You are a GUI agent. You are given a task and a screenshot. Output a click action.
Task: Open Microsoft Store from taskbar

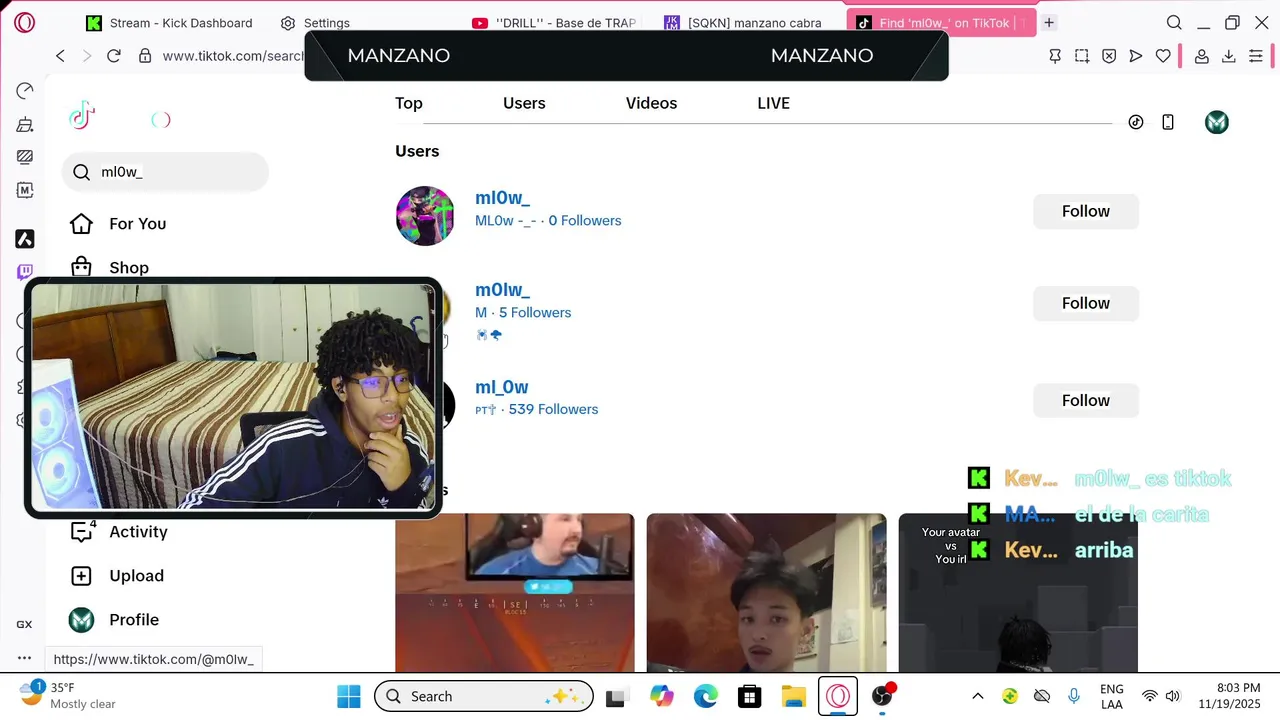coord(749,696)
